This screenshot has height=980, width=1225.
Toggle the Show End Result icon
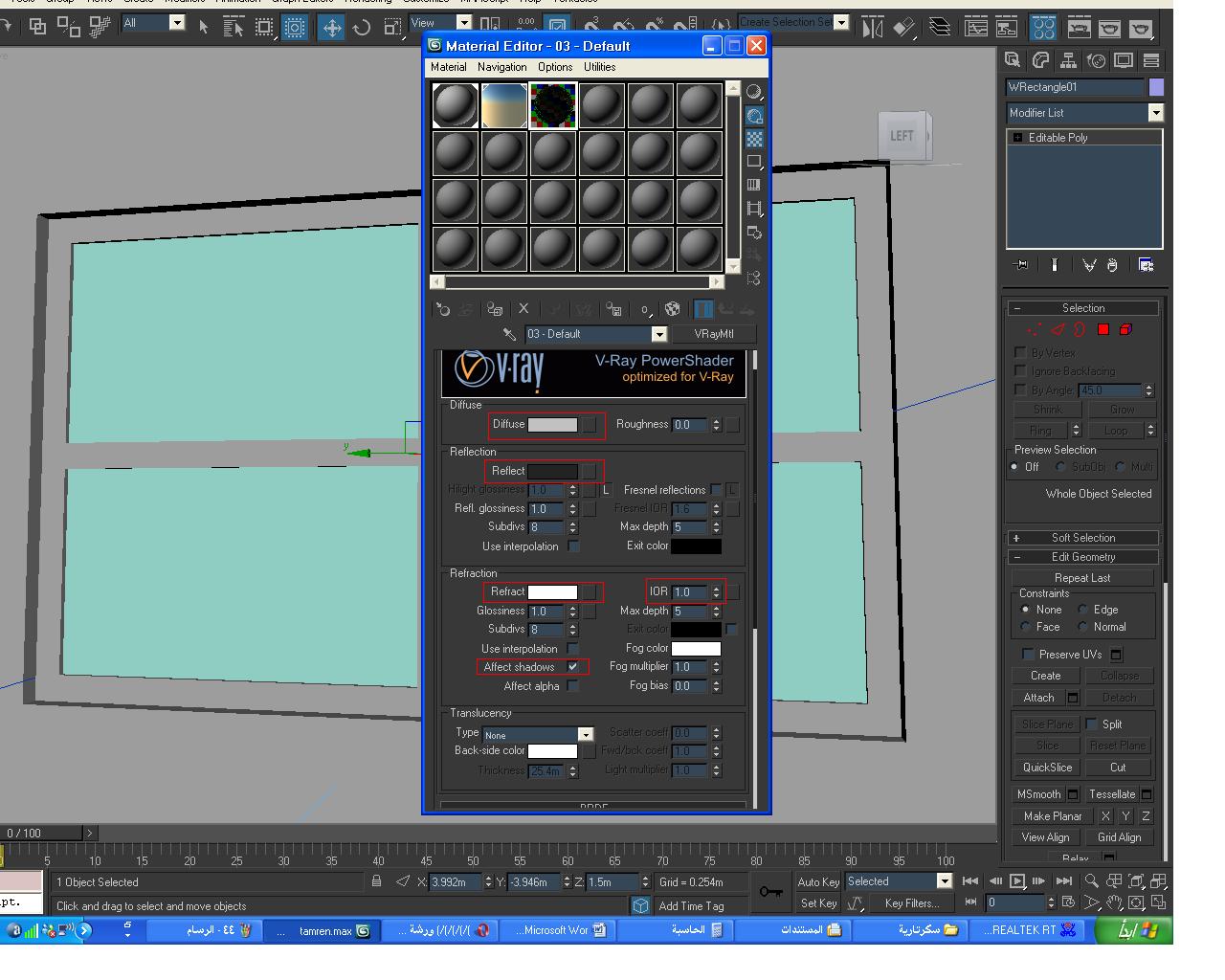[x=703, y=309]
